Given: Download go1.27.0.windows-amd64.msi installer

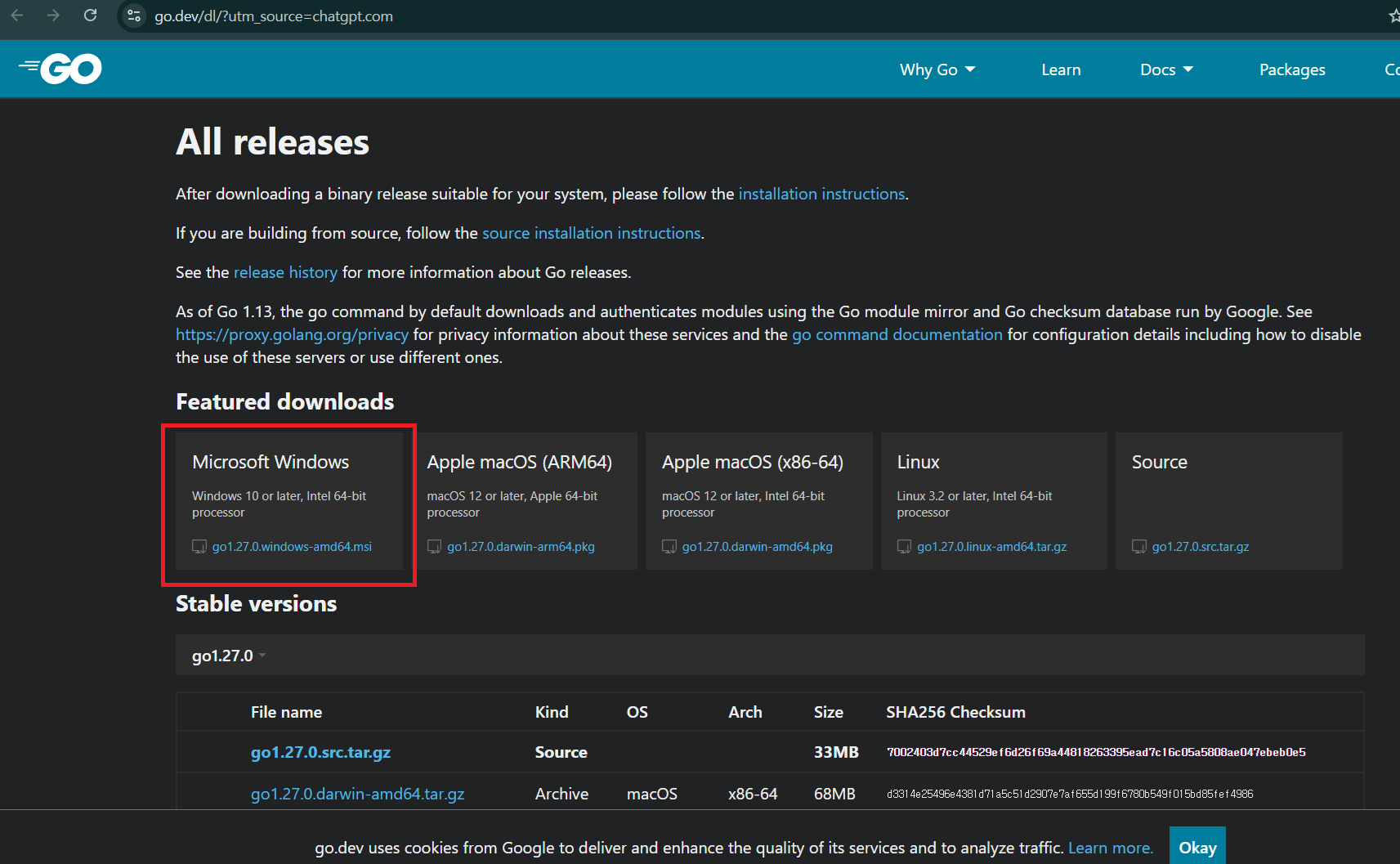Looking at the screenshot, I should (x=292, y=547).
